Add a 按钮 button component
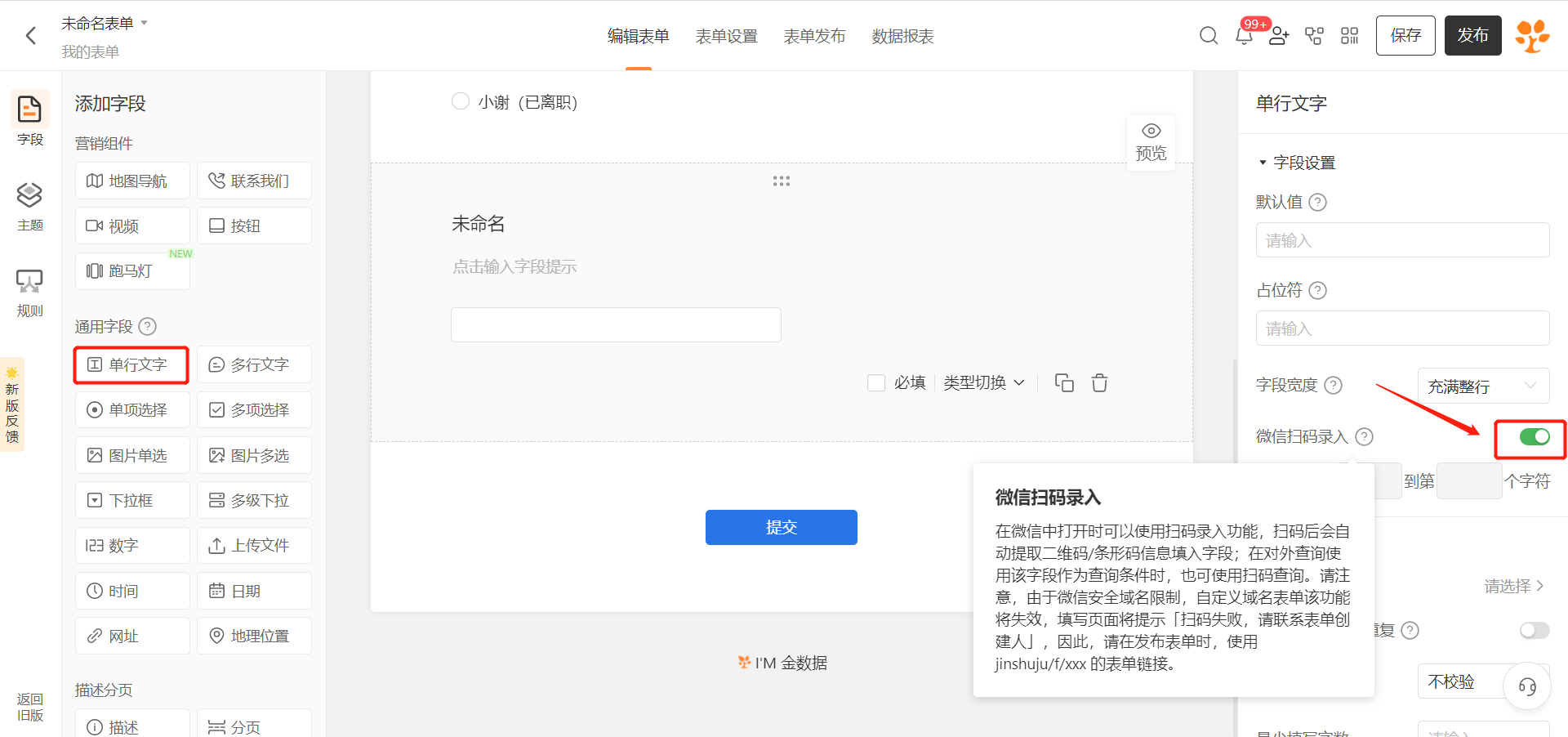 254,226
